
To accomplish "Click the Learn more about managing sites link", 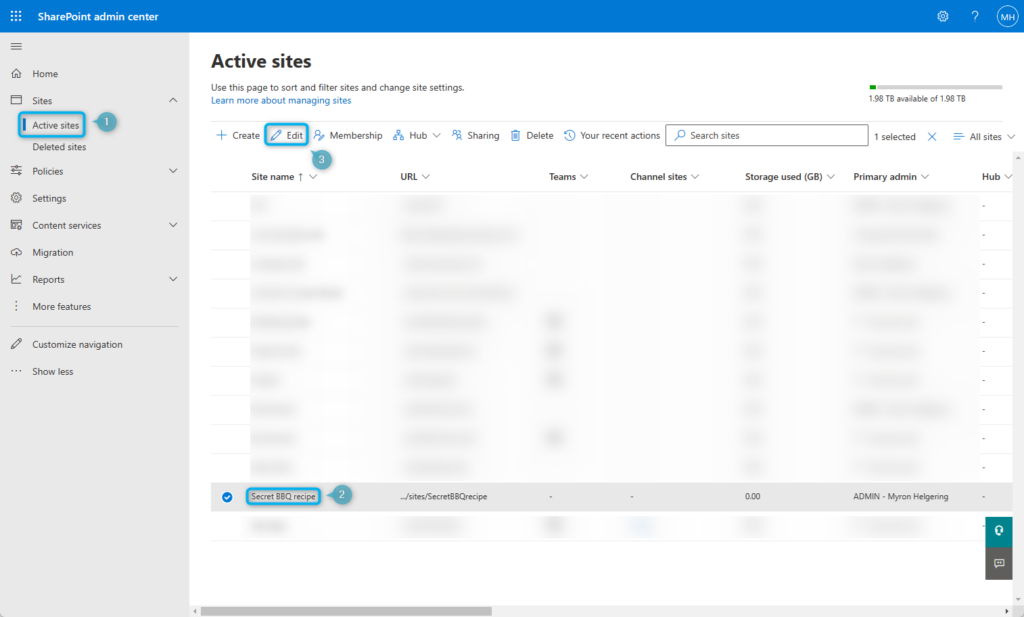I will pos(280,100).
